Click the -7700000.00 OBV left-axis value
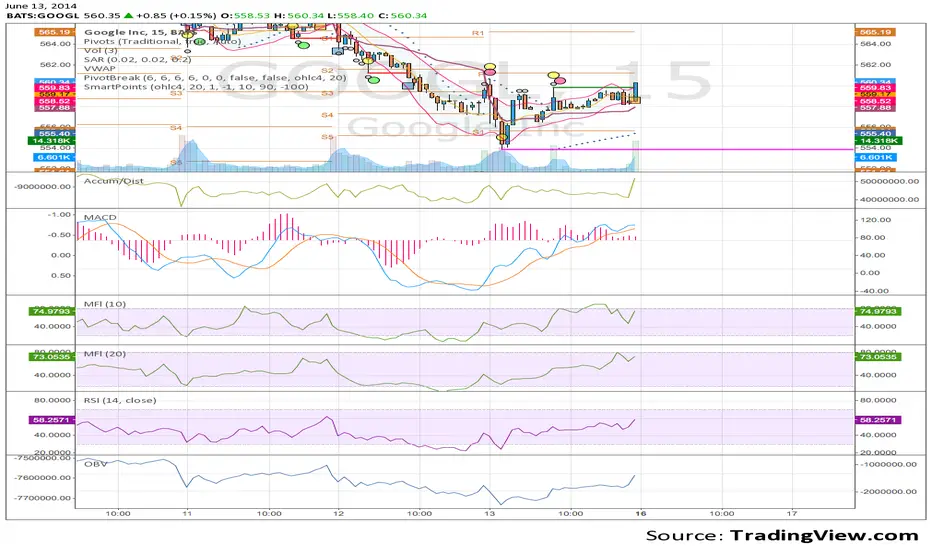This screenshot has height=550, width=932. tap(45, 498)
